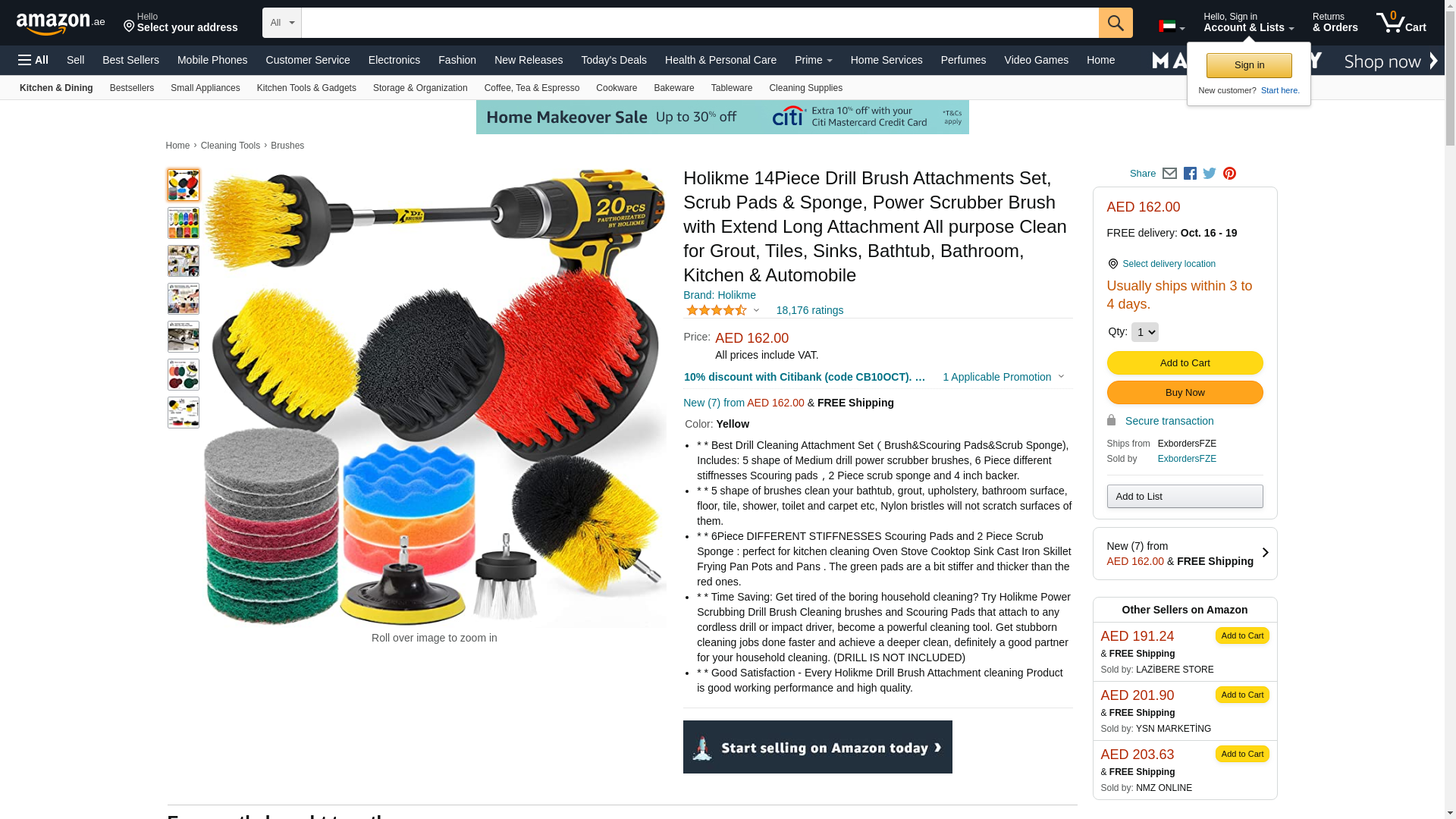
Task: Open the 18,176 ratings link
Action: click(809, 310)
